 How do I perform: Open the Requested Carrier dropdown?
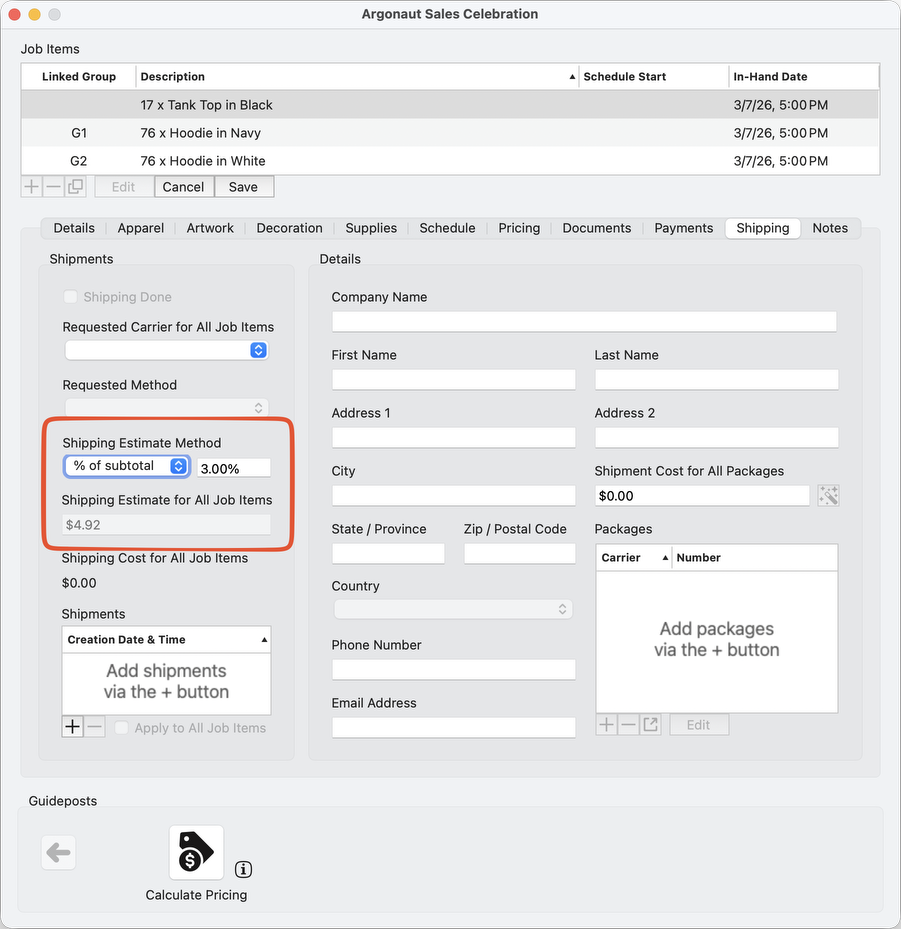(x=258, y=350)
